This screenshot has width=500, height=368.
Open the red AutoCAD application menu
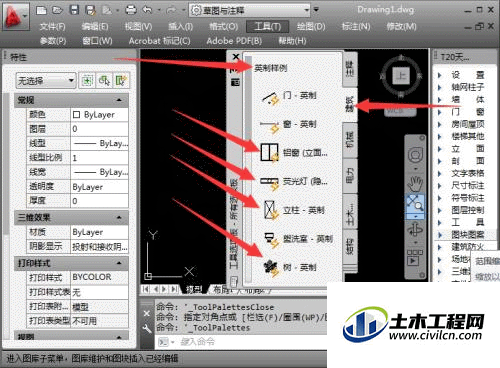pos(15,16)
